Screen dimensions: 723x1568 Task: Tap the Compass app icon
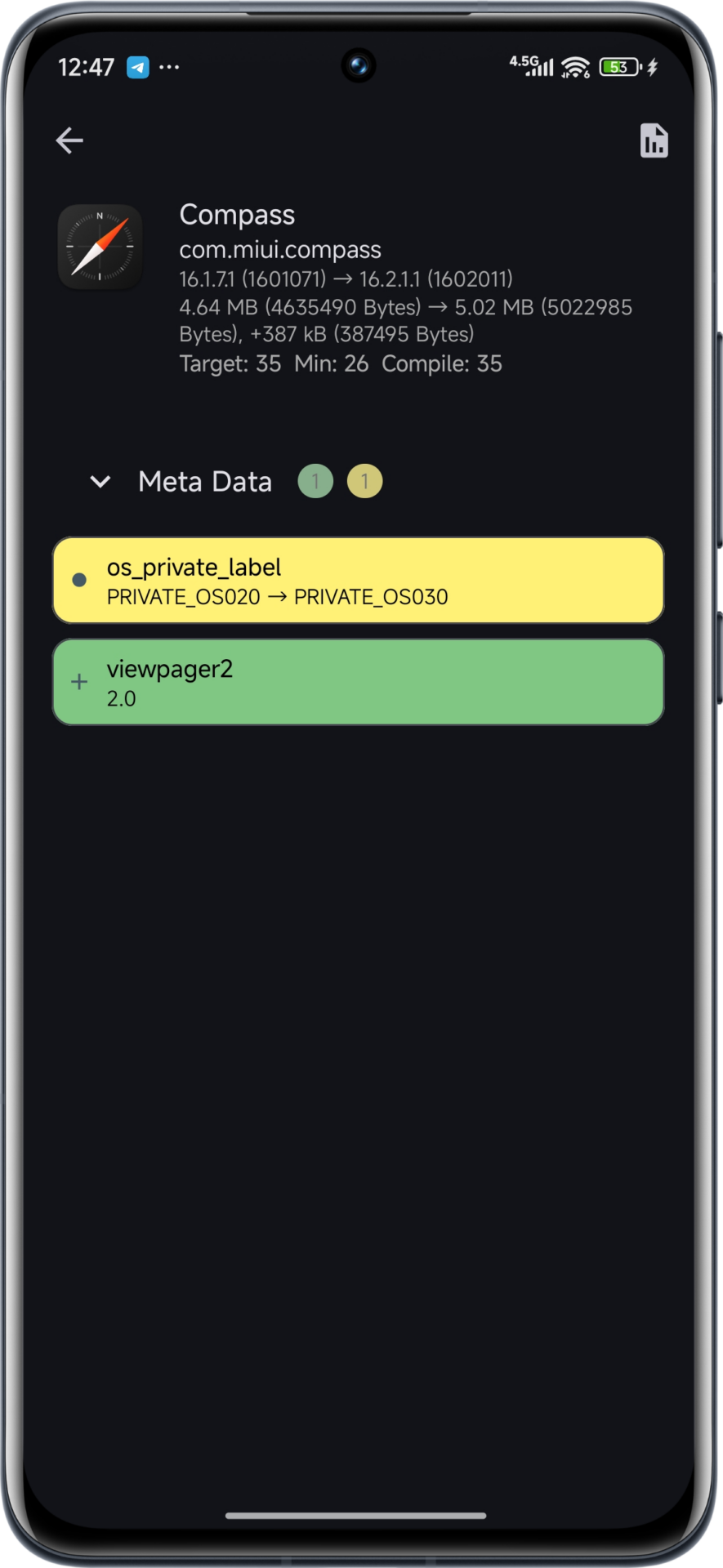tap(100, 247)
